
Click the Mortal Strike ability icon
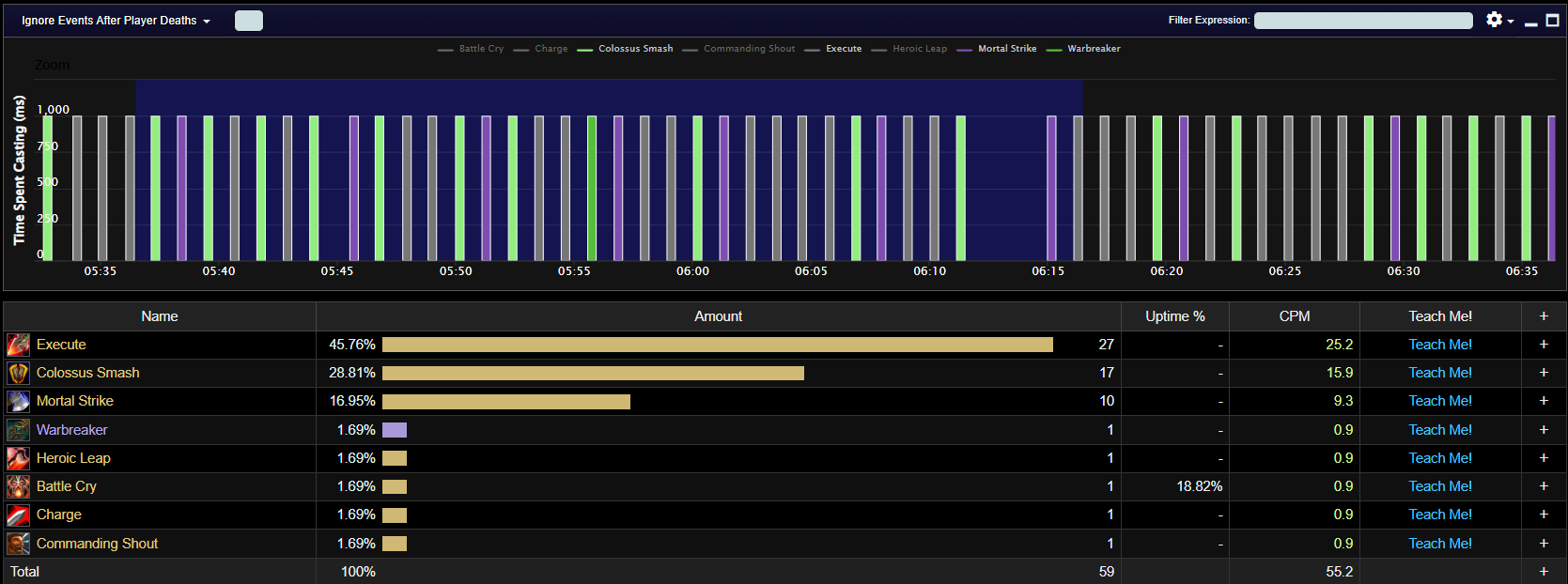click(x=18, y=401)
